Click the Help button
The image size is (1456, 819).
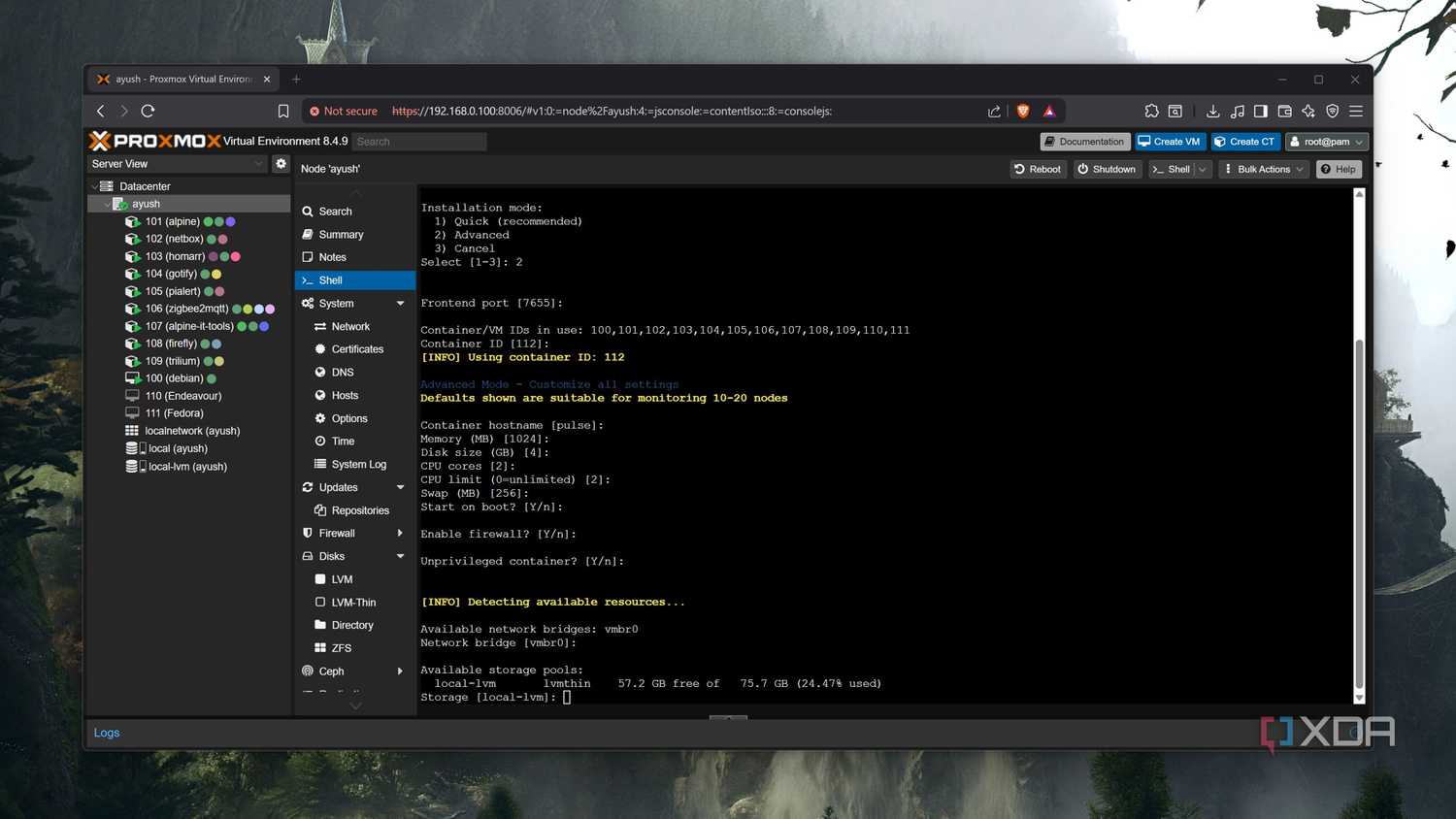point(1339,169)
